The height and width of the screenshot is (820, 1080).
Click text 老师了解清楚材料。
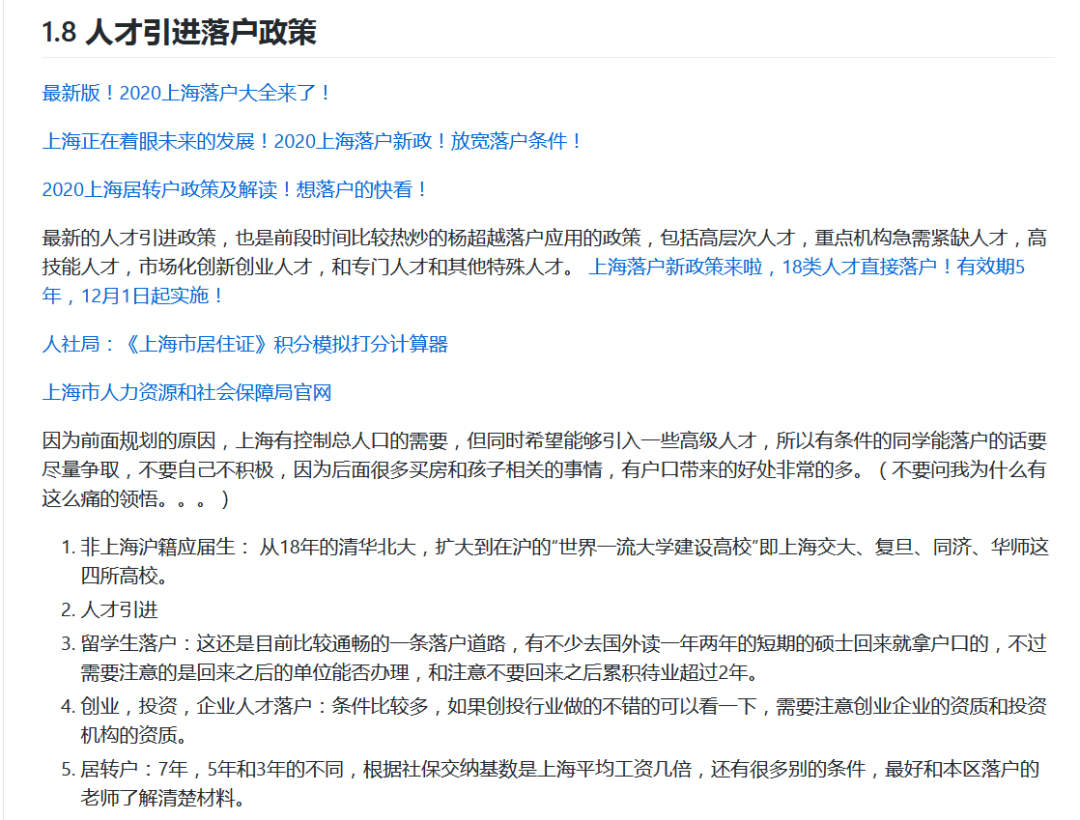[x=163, y=798]
